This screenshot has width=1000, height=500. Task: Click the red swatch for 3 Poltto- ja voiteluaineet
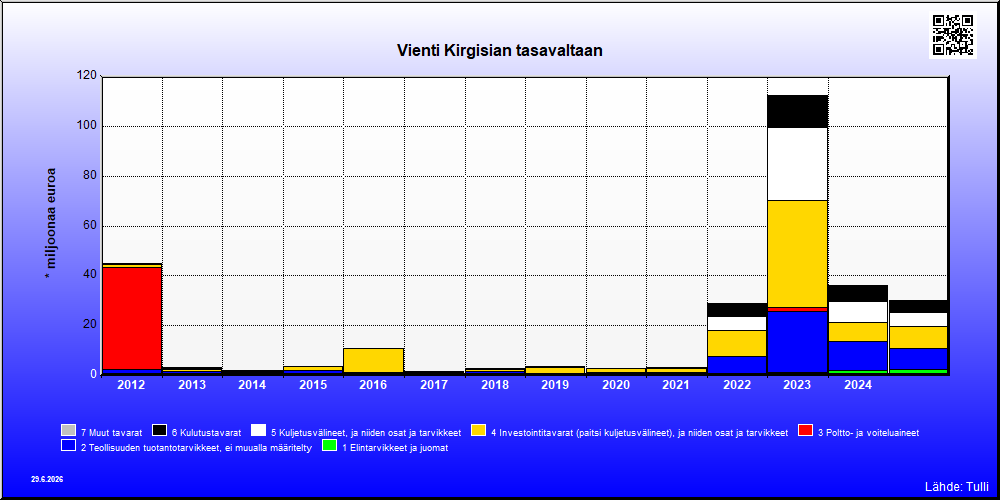pos(805,430)
